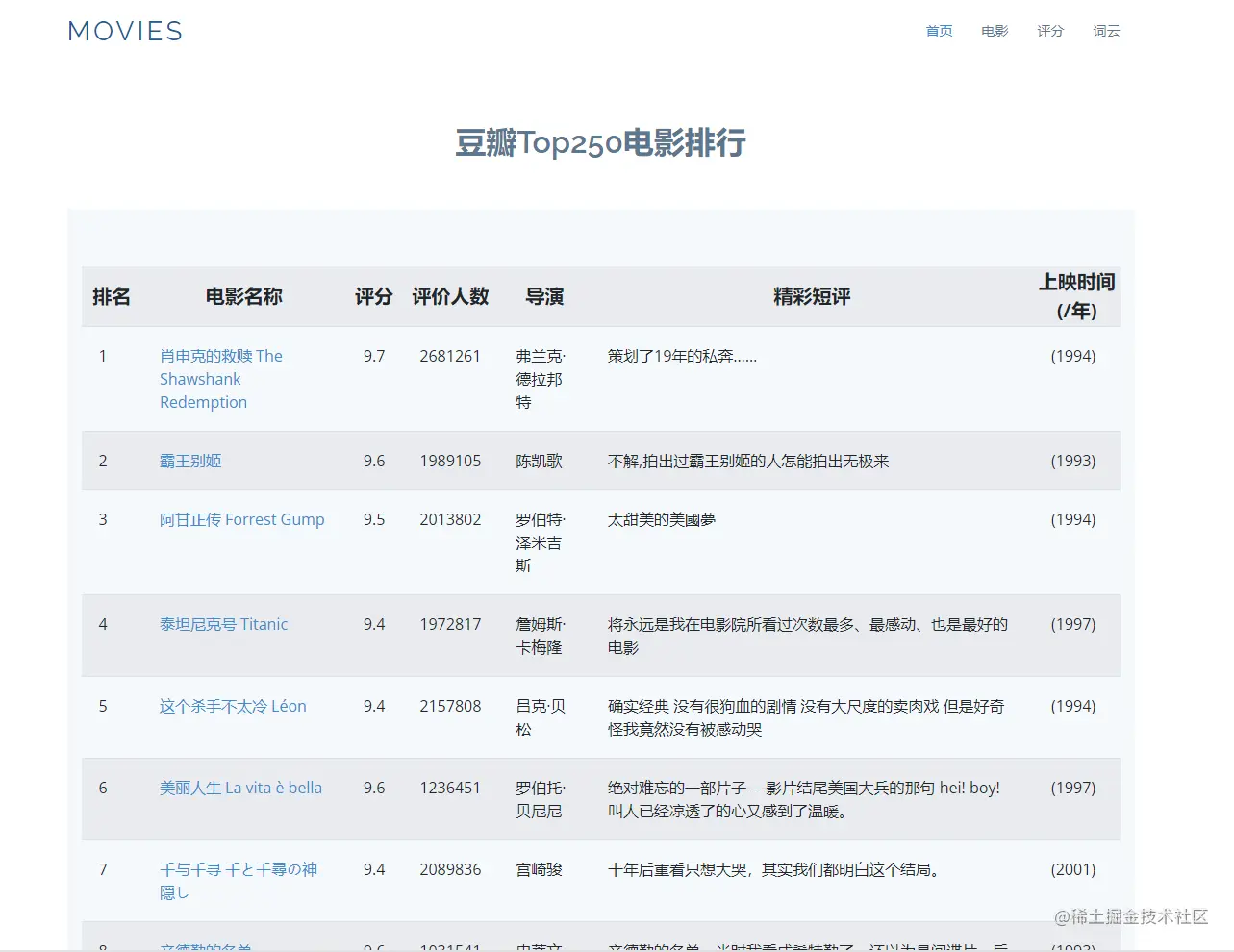This screenshot has height=952, width=1234.
Task: Click the 评价人数 column header
Action: pos(450,296)
